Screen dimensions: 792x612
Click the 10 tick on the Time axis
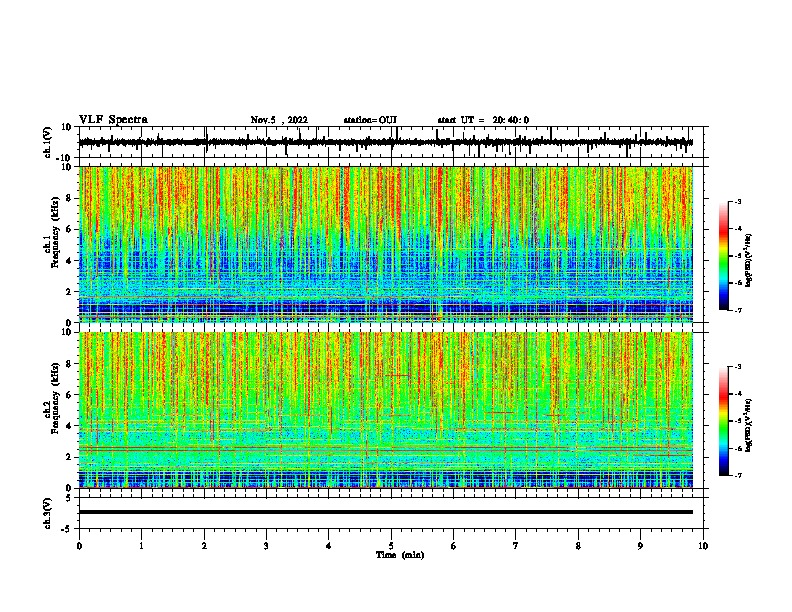pos(703,546)
